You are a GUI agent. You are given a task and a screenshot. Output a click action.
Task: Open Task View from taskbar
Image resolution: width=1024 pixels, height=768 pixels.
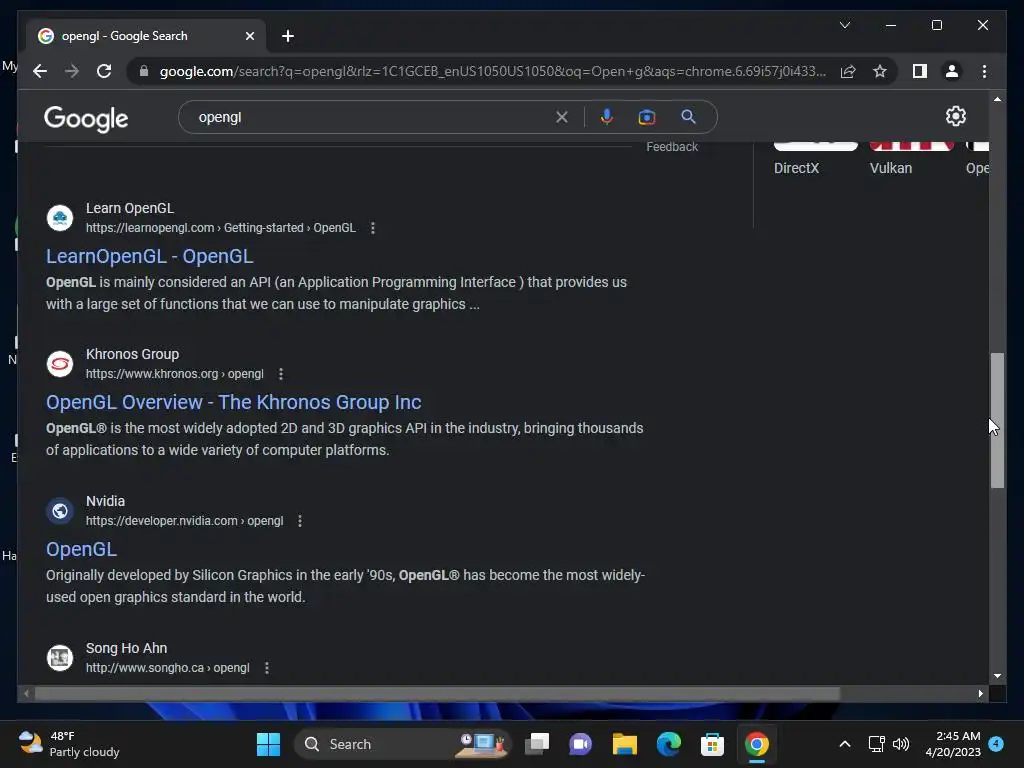537,744
